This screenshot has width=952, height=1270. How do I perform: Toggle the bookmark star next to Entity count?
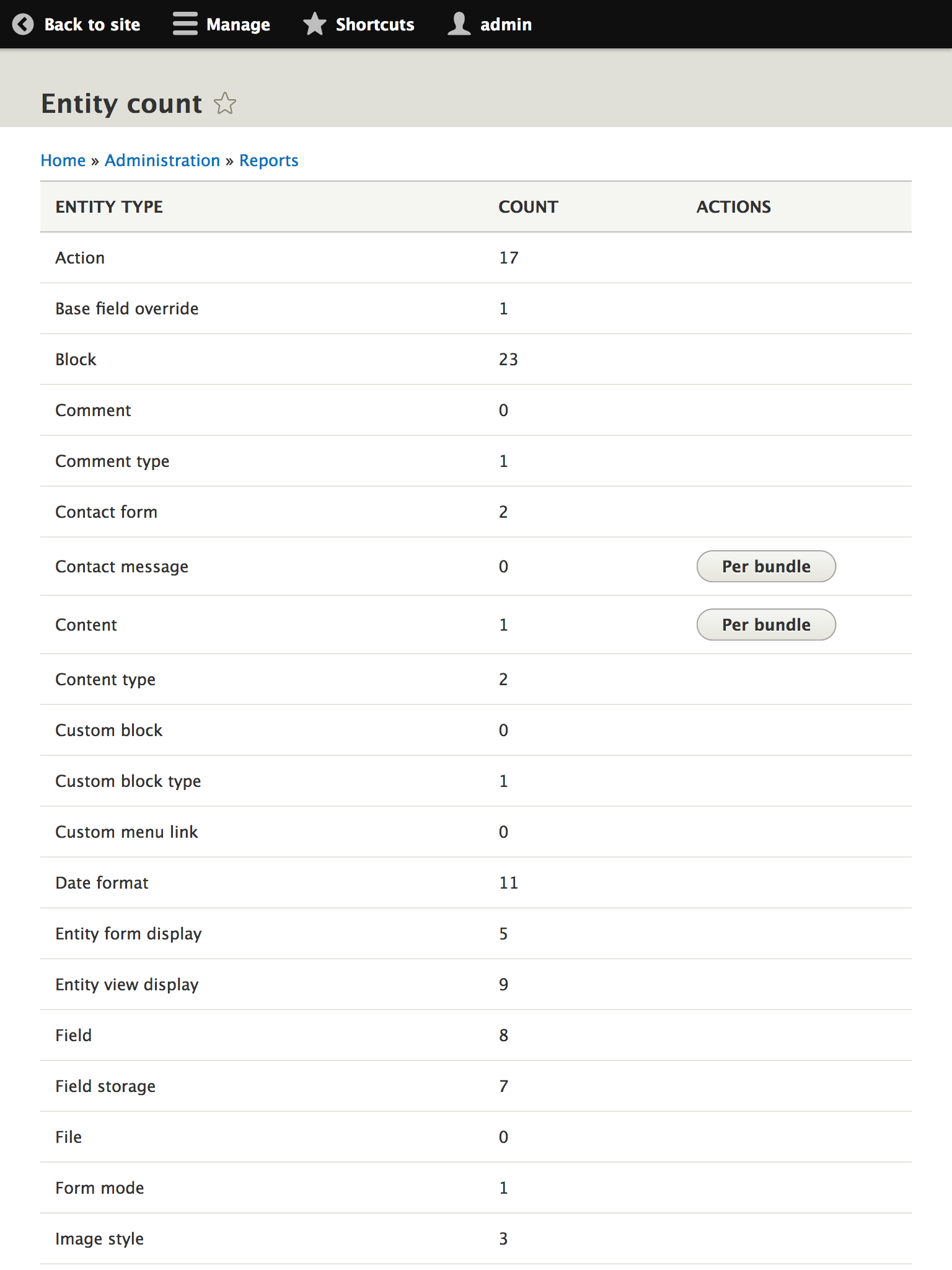point(226,104)
